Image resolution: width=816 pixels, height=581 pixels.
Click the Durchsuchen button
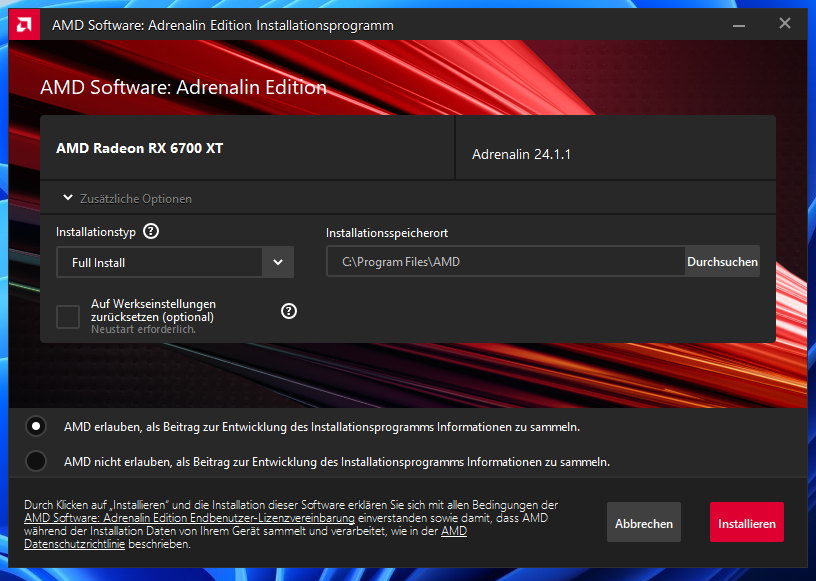coord(722,262)
